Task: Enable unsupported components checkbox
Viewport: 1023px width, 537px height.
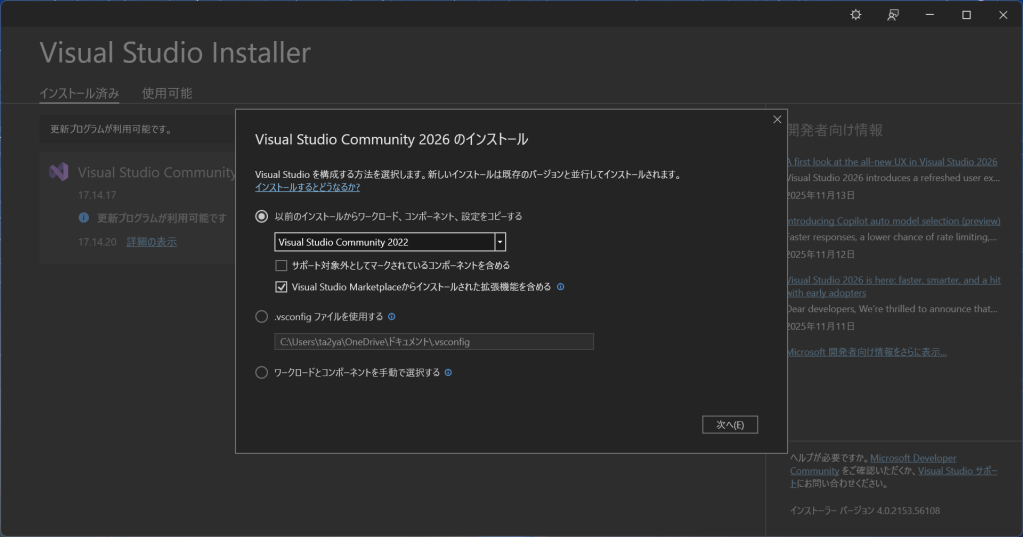Action: [281, 266]
